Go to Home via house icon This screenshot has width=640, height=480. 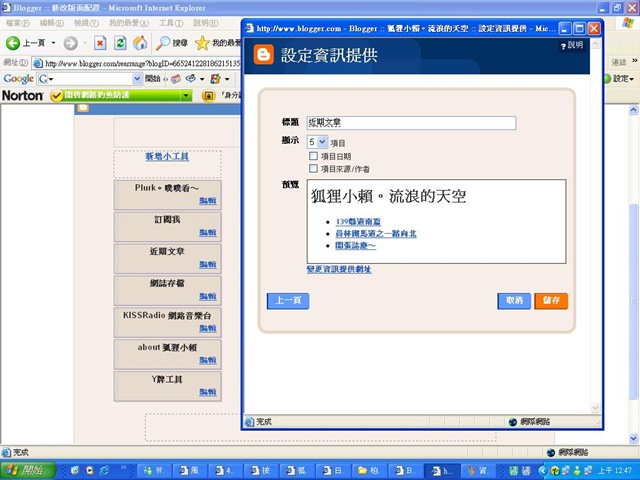tap(140, 43)
